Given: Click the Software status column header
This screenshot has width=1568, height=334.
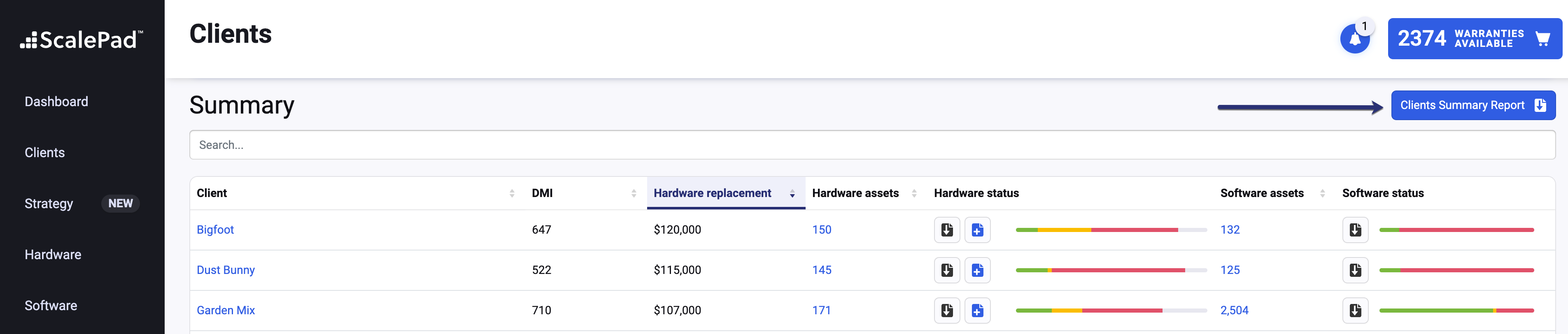Looking at the screenshot, I should 1383,193.
